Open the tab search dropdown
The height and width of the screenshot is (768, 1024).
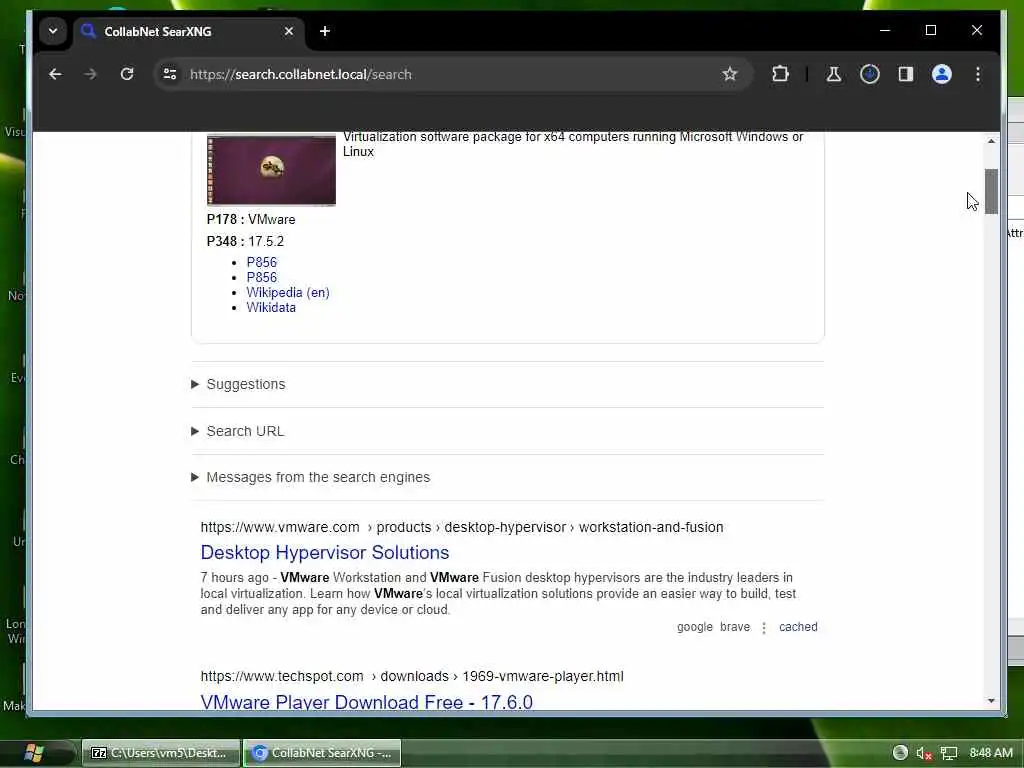pos(53,31)
